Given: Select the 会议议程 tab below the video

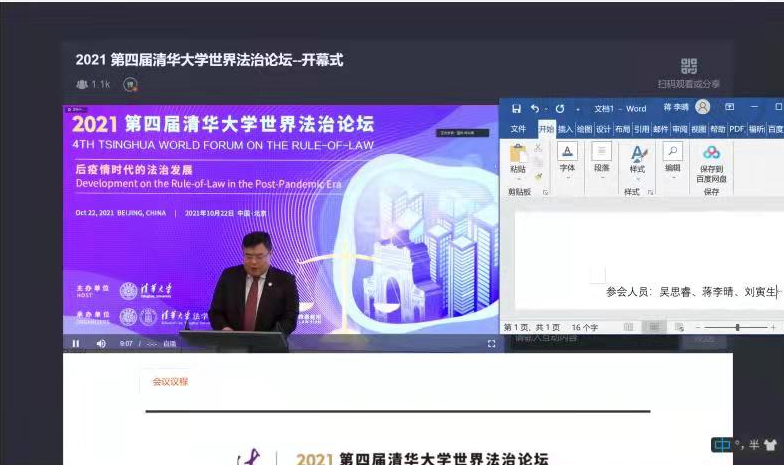Looking at the screenshot, I should [x=170, y=381].
